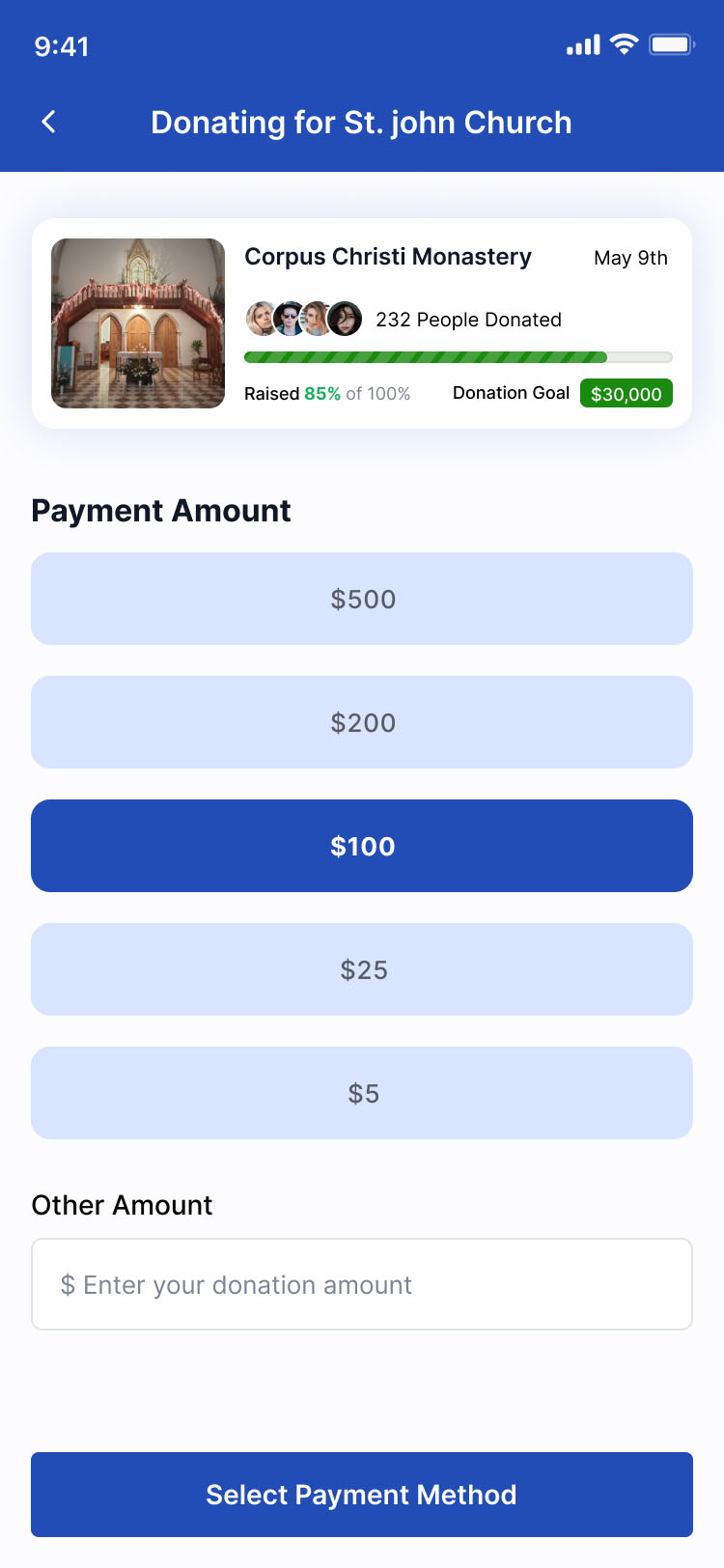Open the church interior thumbnail
Viewport: 724px width, 1568px height.
pyautogui.click(x=138, y=323)
